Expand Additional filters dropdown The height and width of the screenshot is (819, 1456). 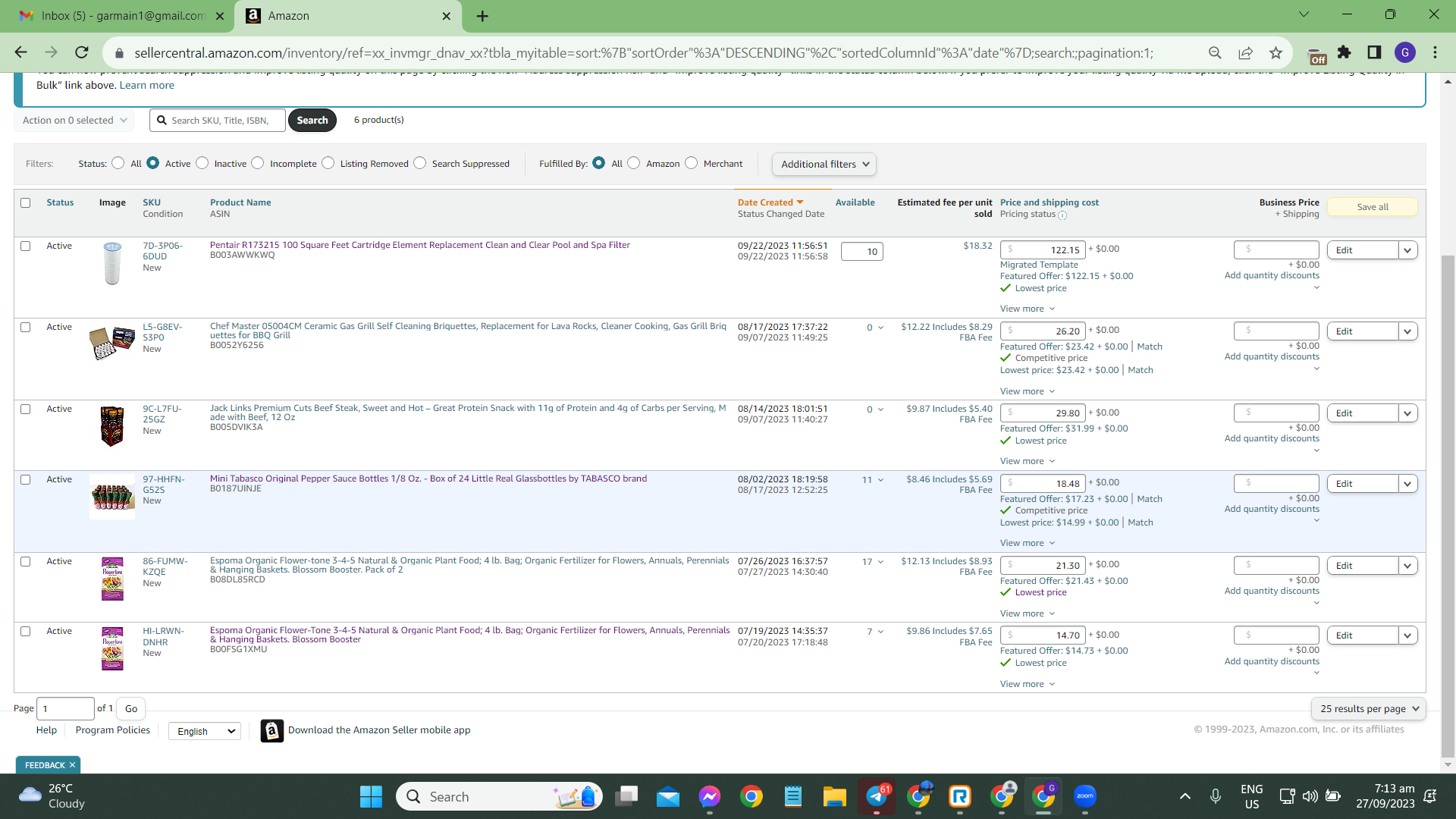pyautogui.click(x=824, y=165)
